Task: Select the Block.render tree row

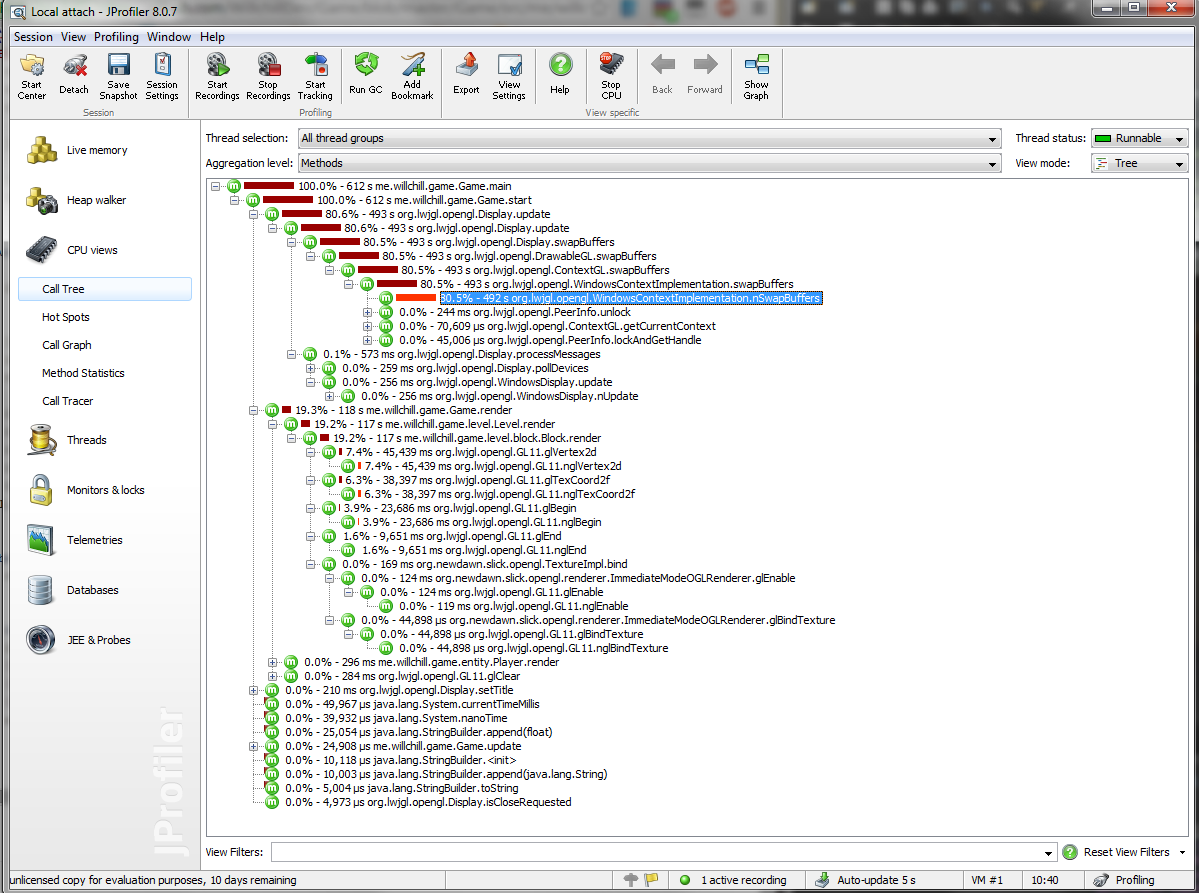Action: coord(466,438)
